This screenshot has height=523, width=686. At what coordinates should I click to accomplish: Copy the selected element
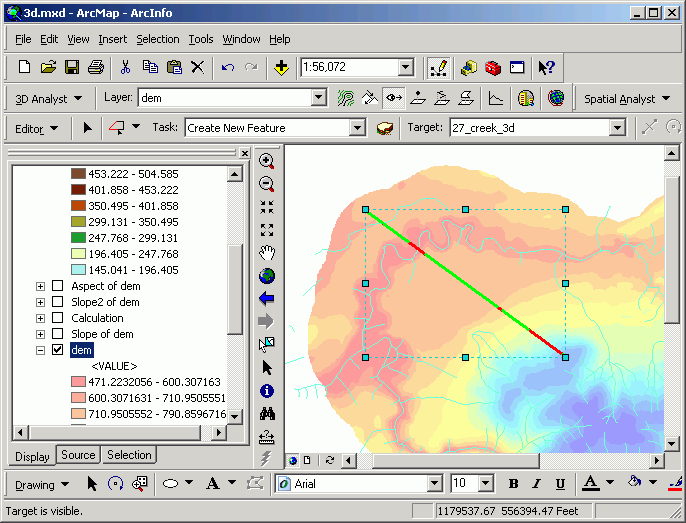click(x=150, y=67)
